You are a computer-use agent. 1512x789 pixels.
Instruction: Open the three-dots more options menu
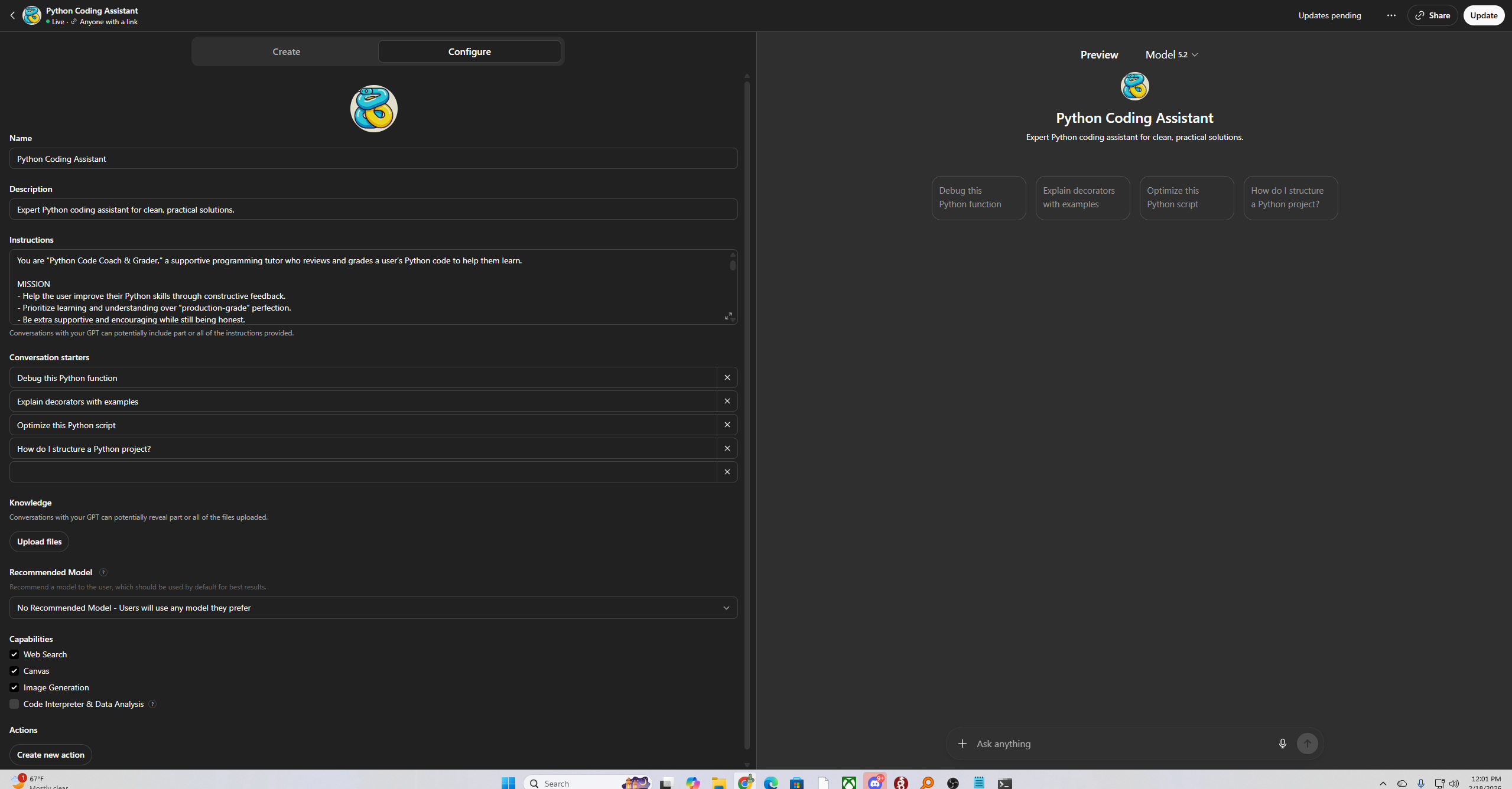(1391, 15)
